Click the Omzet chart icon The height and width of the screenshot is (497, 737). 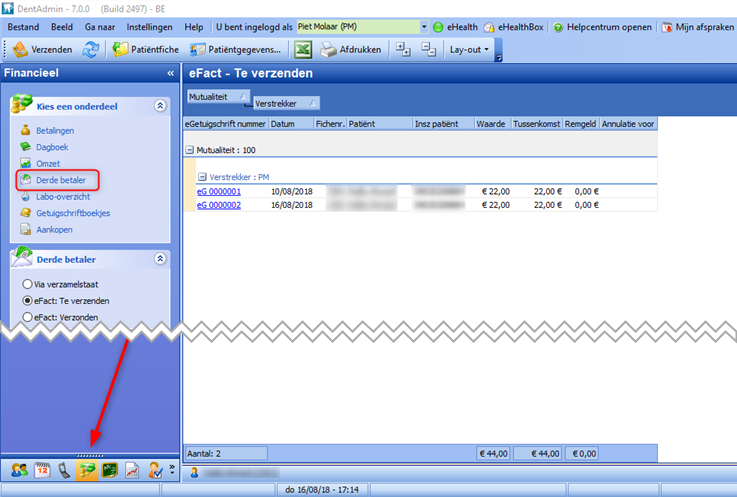click(x=25, y=163)
